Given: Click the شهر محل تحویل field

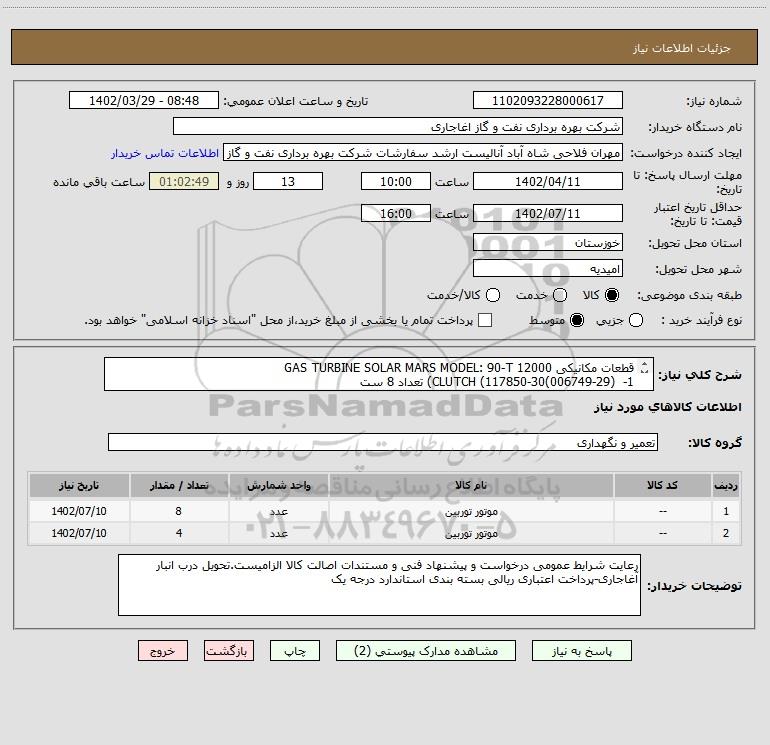Looking at the screenshot, I should tap(548, 269).
